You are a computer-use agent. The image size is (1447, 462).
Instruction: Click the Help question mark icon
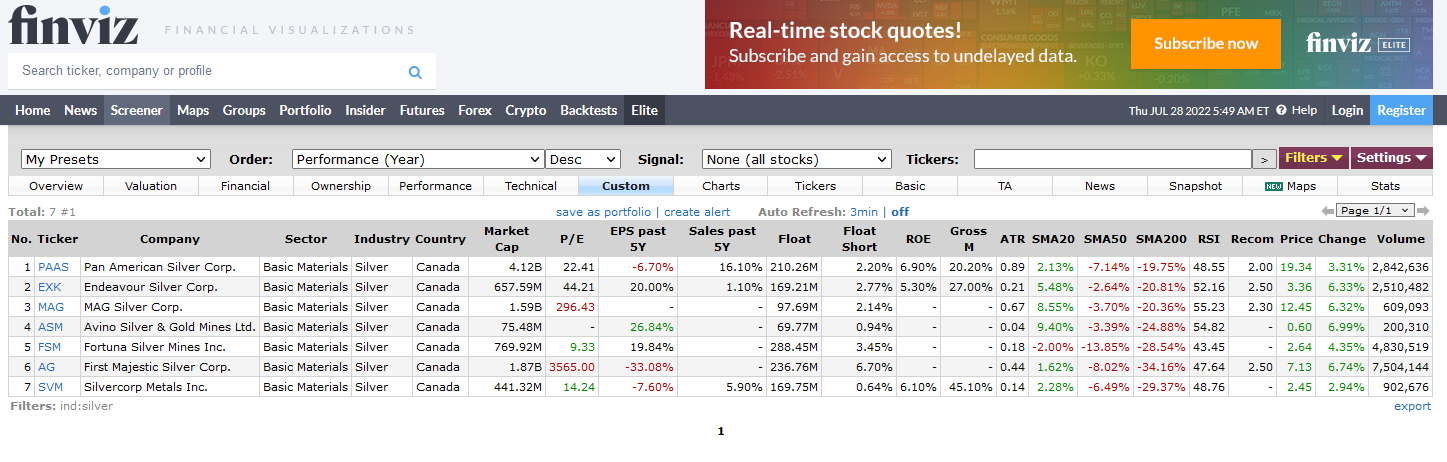[1280, 110]
